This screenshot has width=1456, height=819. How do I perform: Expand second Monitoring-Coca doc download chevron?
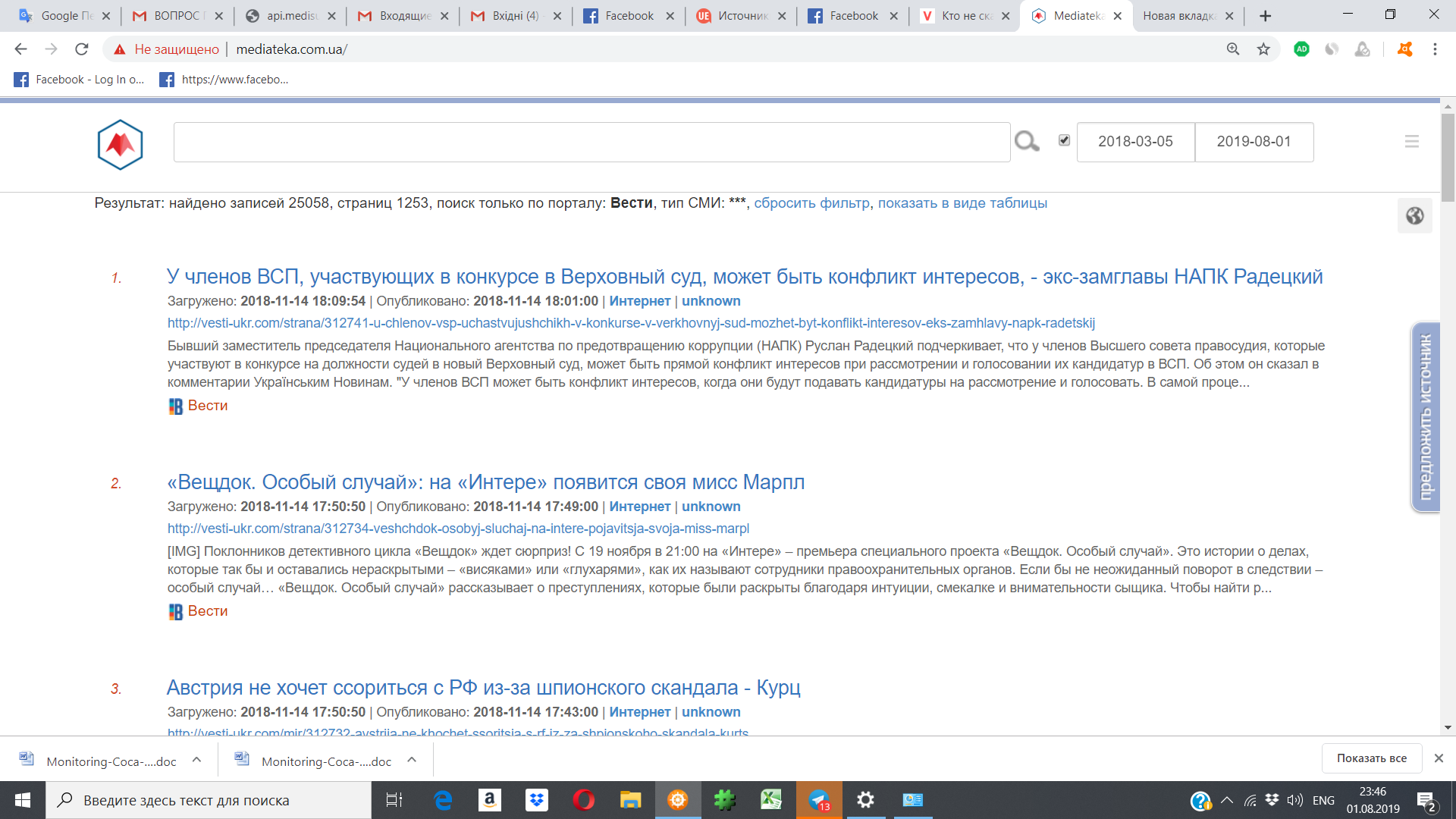click(412, 760)
